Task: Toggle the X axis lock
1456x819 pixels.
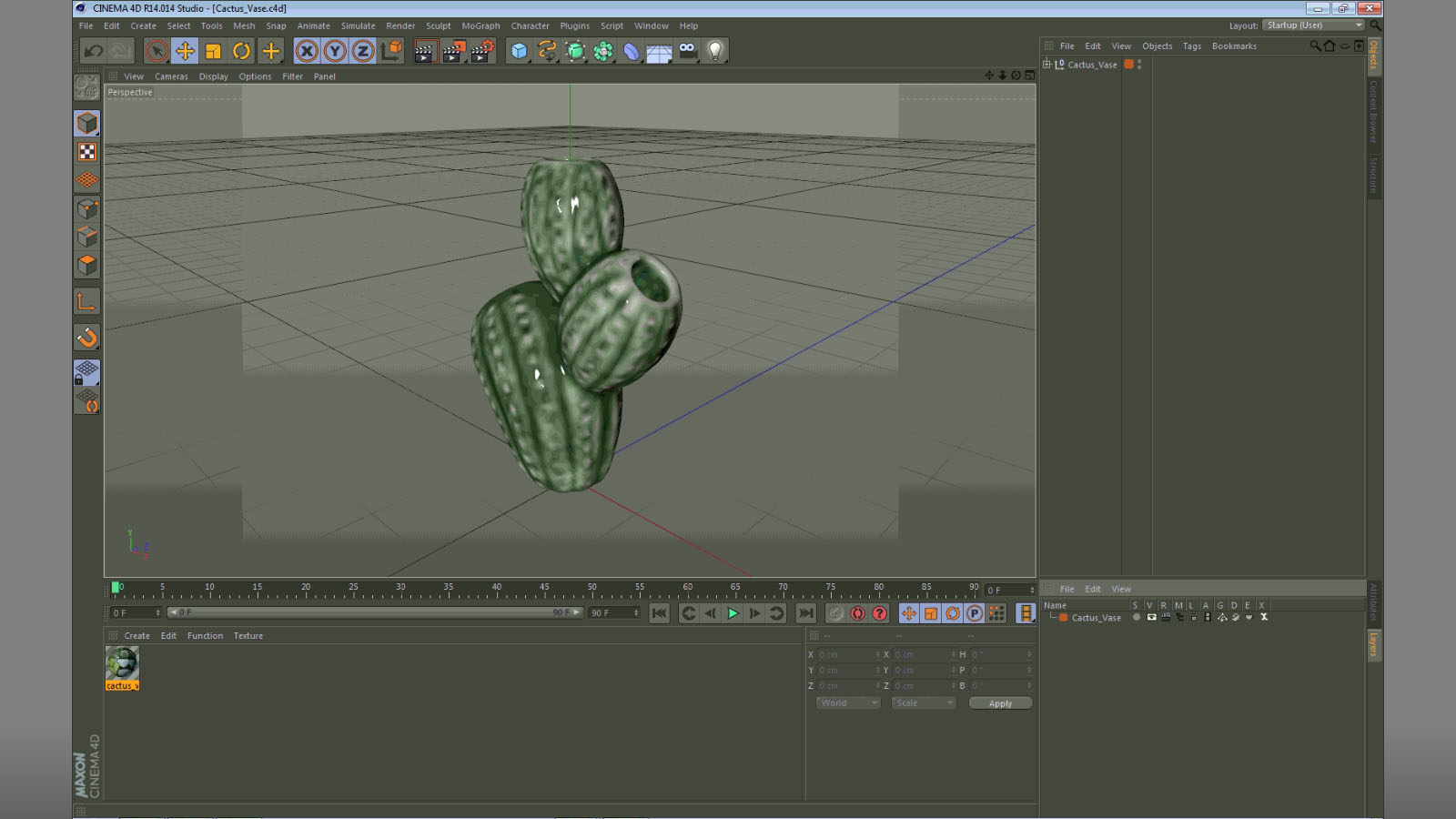Action: coord(307,51)
